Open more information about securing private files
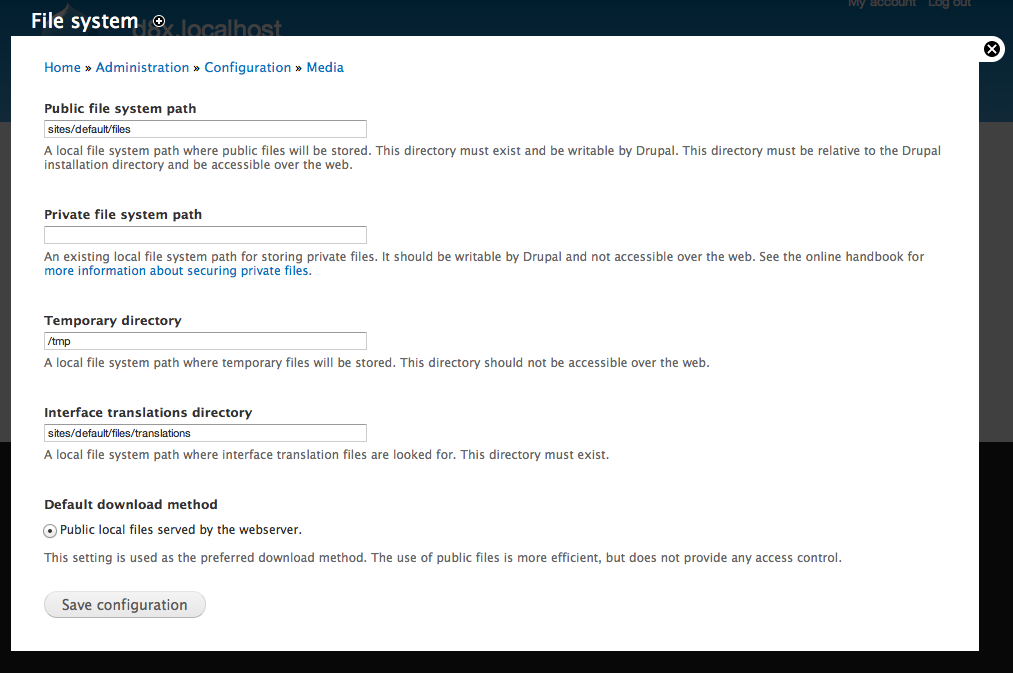 [177, 271]
